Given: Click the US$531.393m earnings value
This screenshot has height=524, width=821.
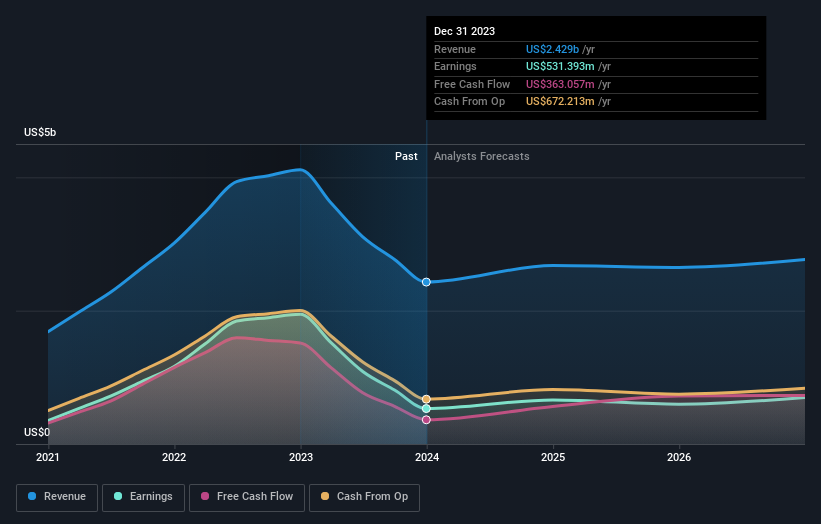Looking at the screenshot, I should pyautogui.click(x=560, y=66).
